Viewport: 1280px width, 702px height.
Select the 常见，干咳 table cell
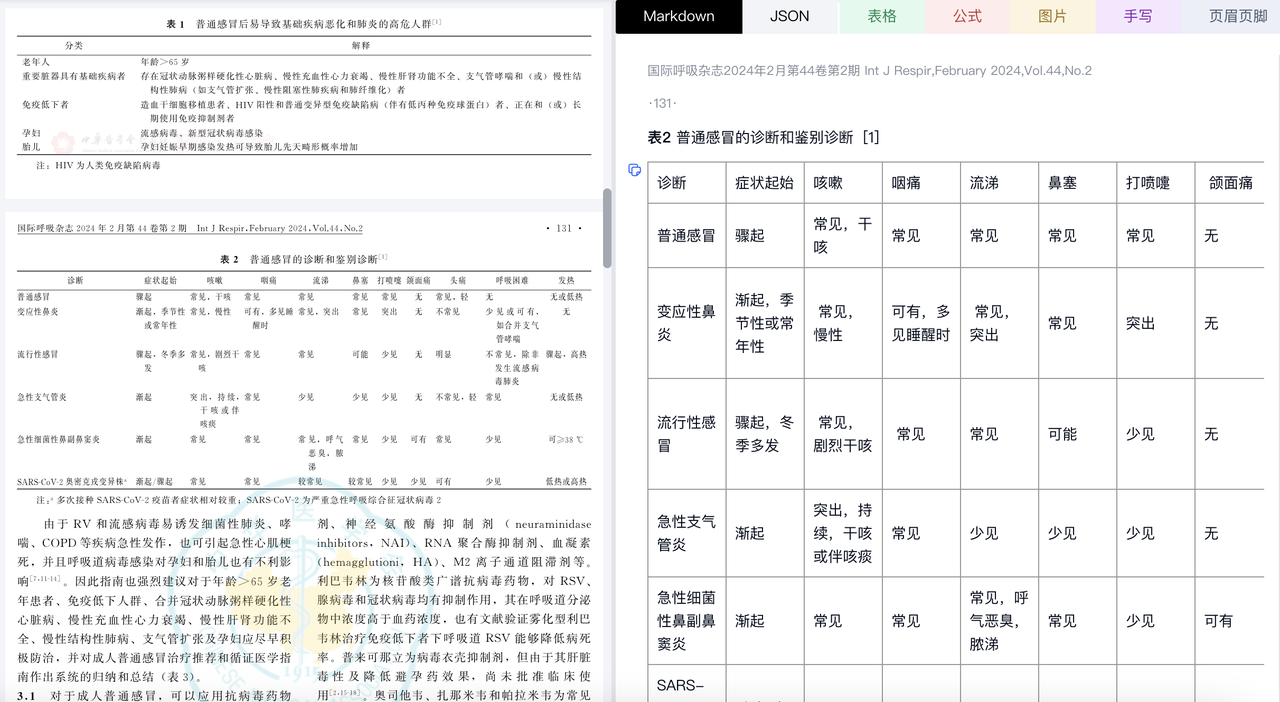click(x=841, y=235)
